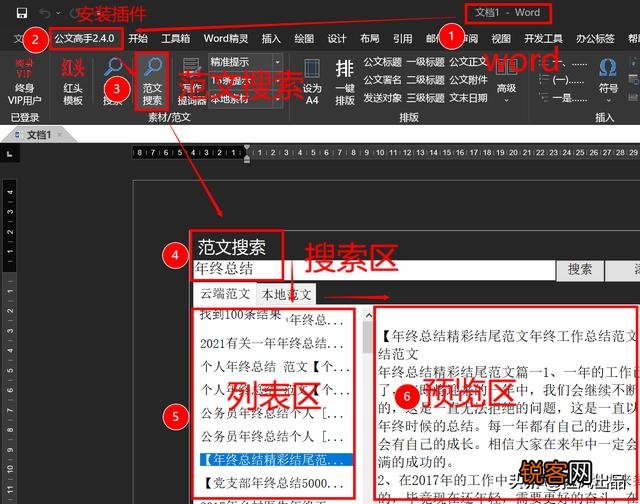Apply the 发送对象 style
Image resolution: width=640 pixels, height=504 pixels.
point(382,98)
